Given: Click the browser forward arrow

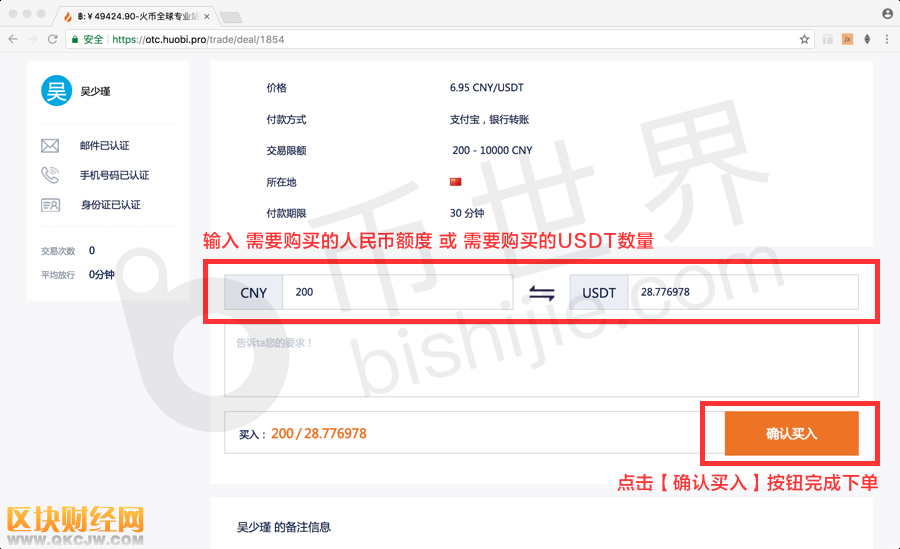Looking at the screenshot, I should [33, 39].
